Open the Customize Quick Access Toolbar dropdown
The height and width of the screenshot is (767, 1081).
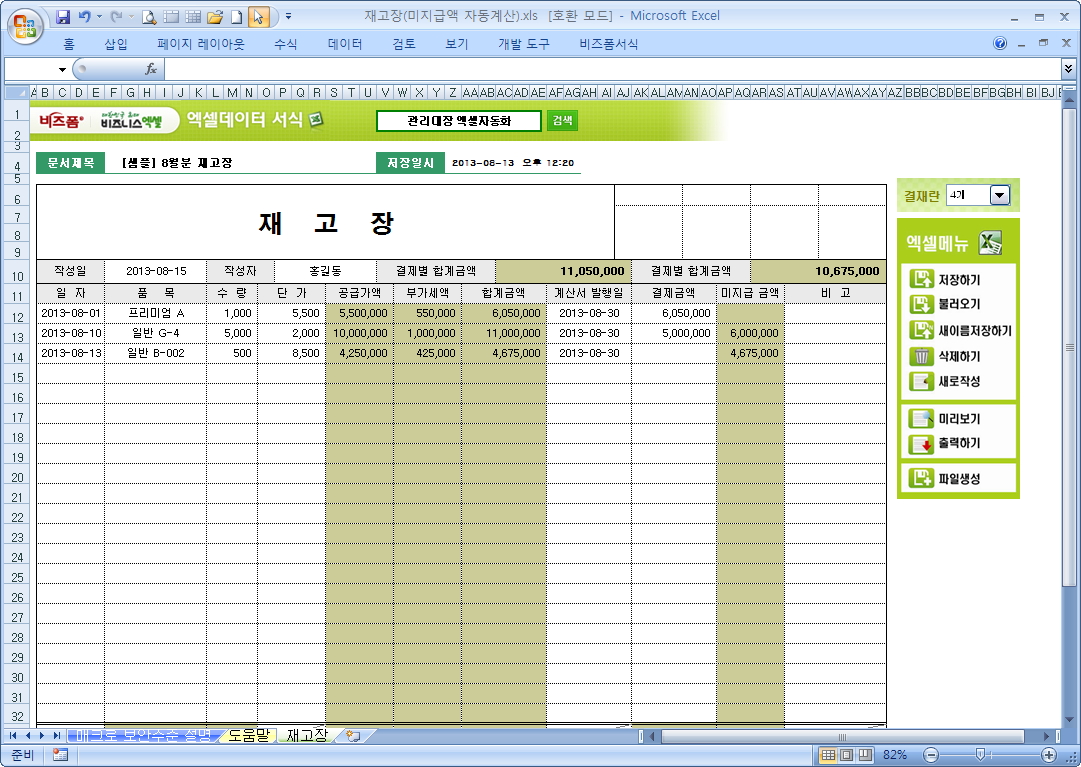click(289, 17)
